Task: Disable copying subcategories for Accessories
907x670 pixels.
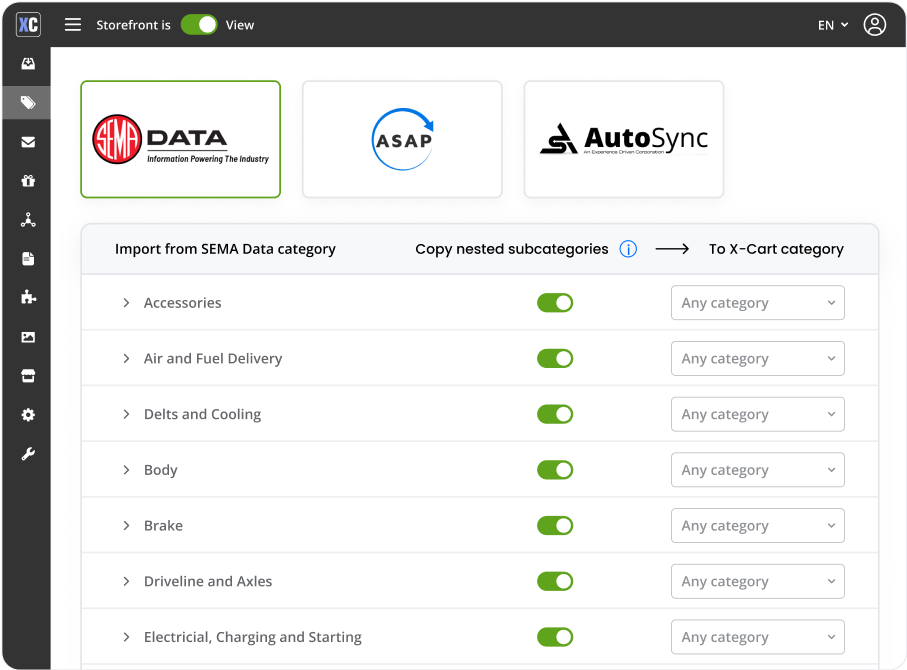Action: pos(555,302)
